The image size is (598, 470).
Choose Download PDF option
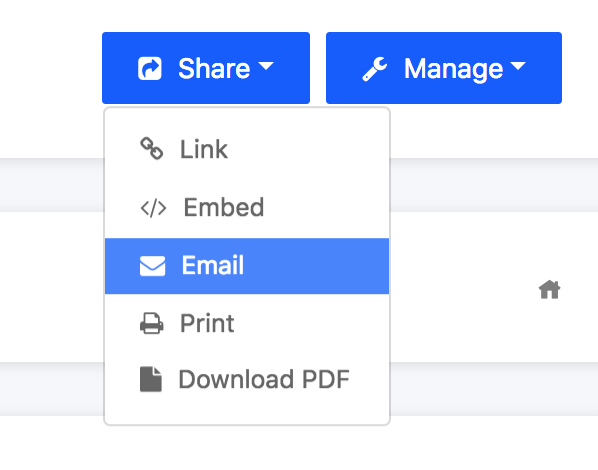pyautogui.click(x=247, y=380)
